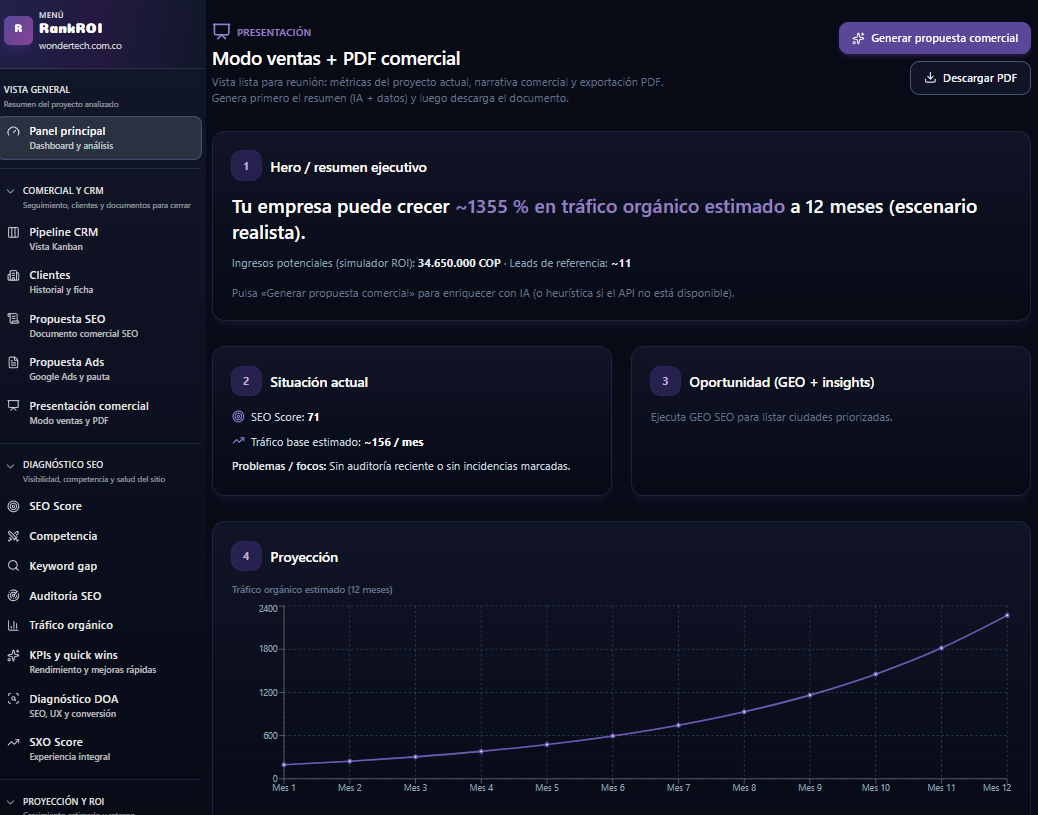Click the Propuesta Ads file icon
Image resolution: width=1038 pixels, height=815 pixels.
[13, 362]
